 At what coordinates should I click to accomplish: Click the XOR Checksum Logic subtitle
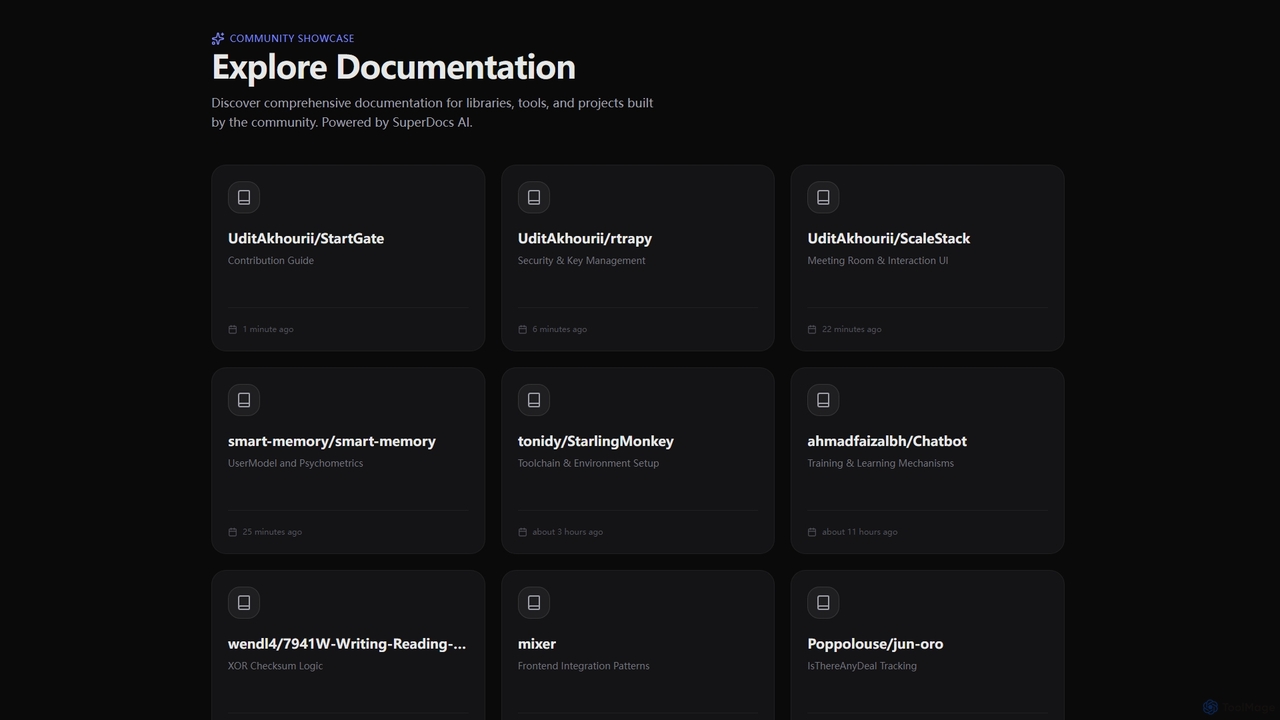[x=276, y=666]
